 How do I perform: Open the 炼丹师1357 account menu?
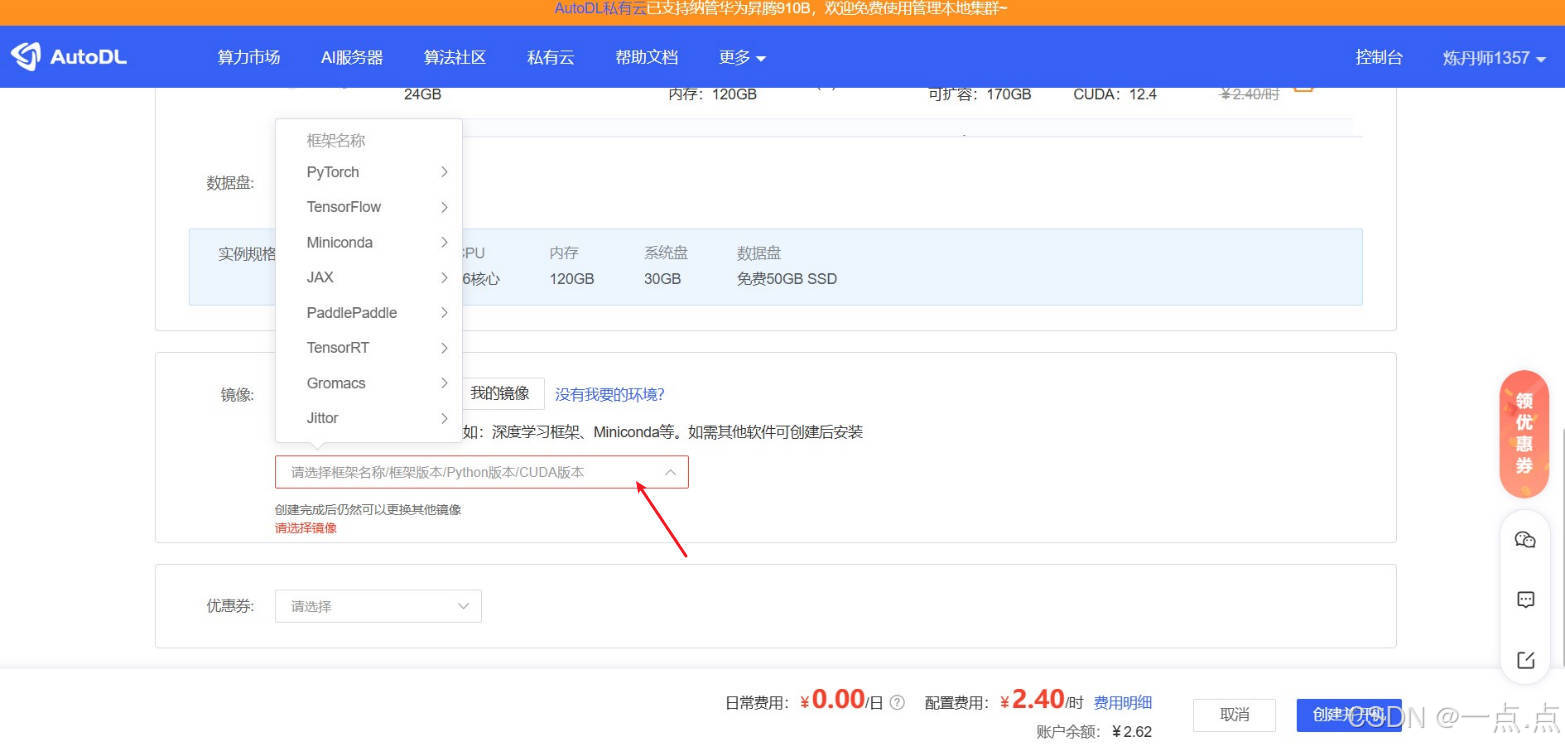click(1495, 57)
